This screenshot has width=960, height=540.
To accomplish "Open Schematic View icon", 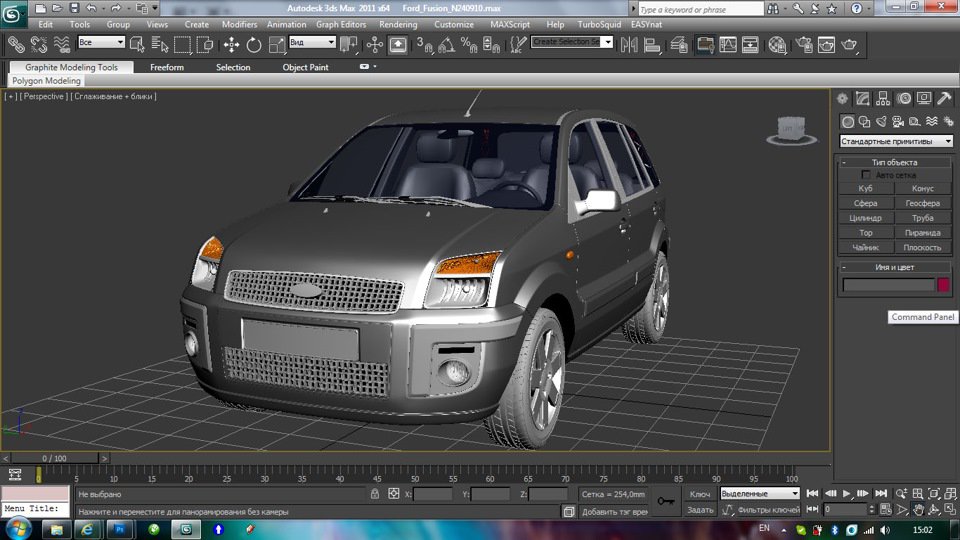I will (750, 45).
